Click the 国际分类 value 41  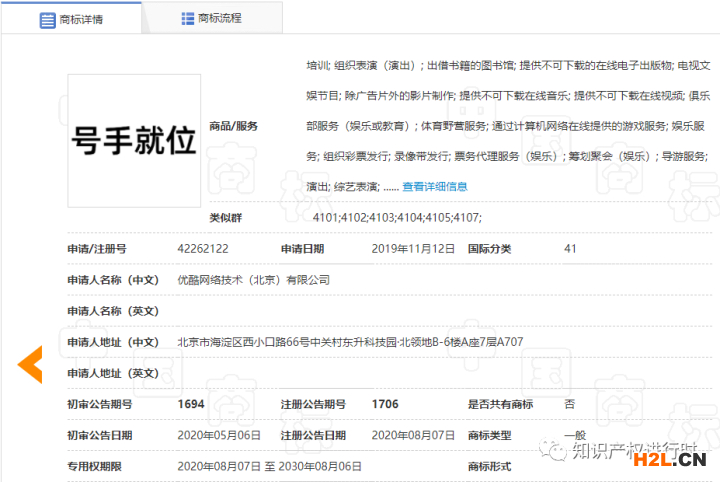(570, 249)
